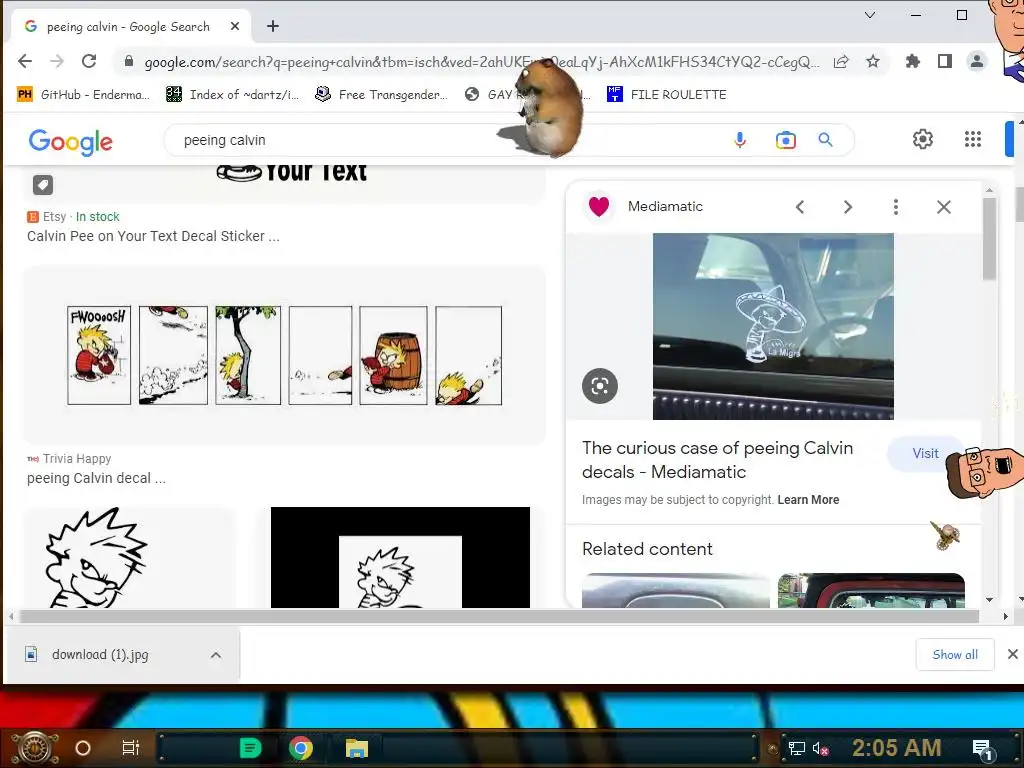Image resolution: width=1024 pixels, height=768 pixels.
Task: Open the peeing Calvin decal Trivia Happy link
Action: pyautogui.click(x=96, y=479)
